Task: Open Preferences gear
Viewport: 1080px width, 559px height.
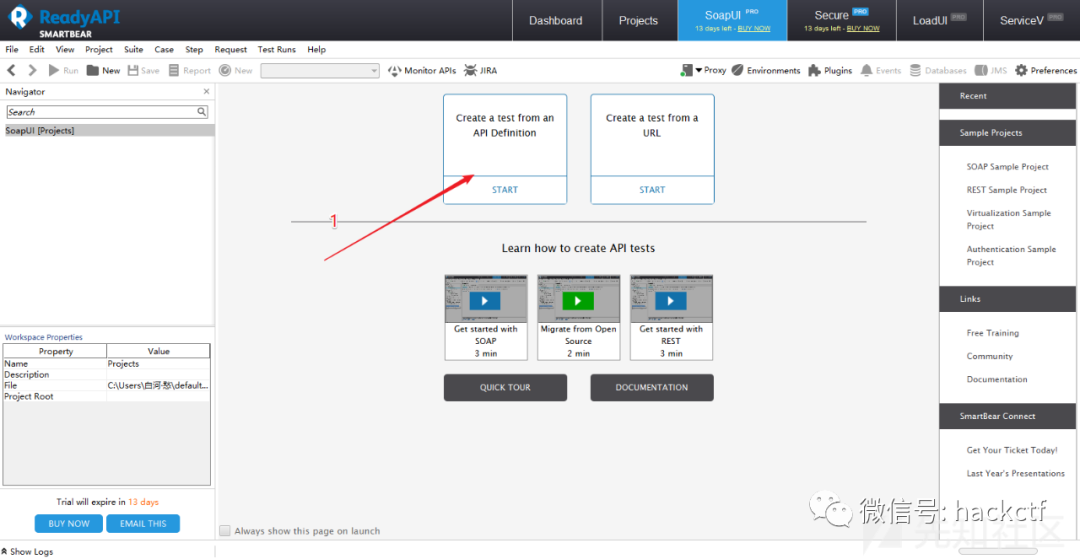Action: [x=1046, y=70]
